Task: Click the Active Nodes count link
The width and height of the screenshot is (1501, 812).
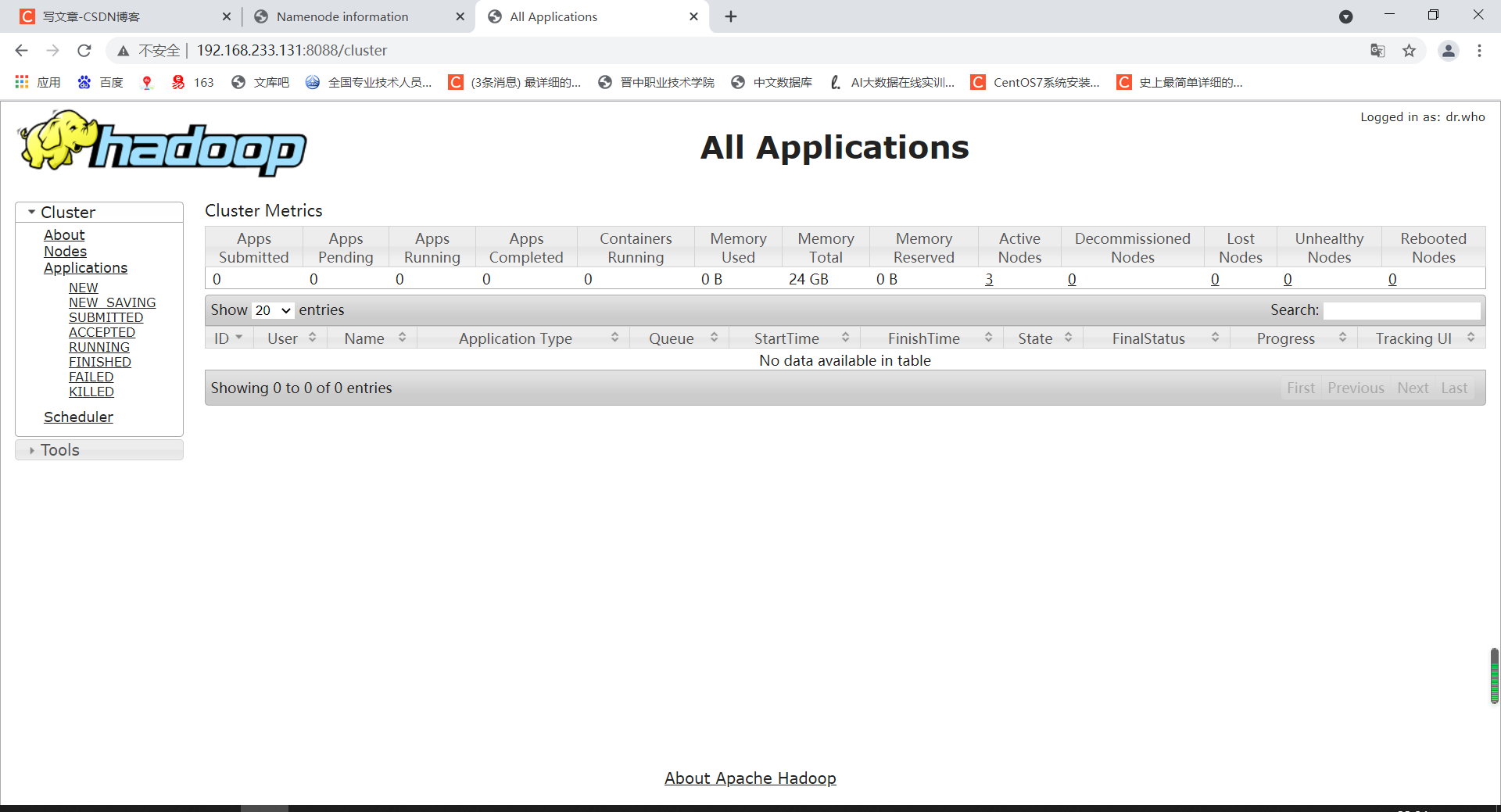Action: point(989,278)
